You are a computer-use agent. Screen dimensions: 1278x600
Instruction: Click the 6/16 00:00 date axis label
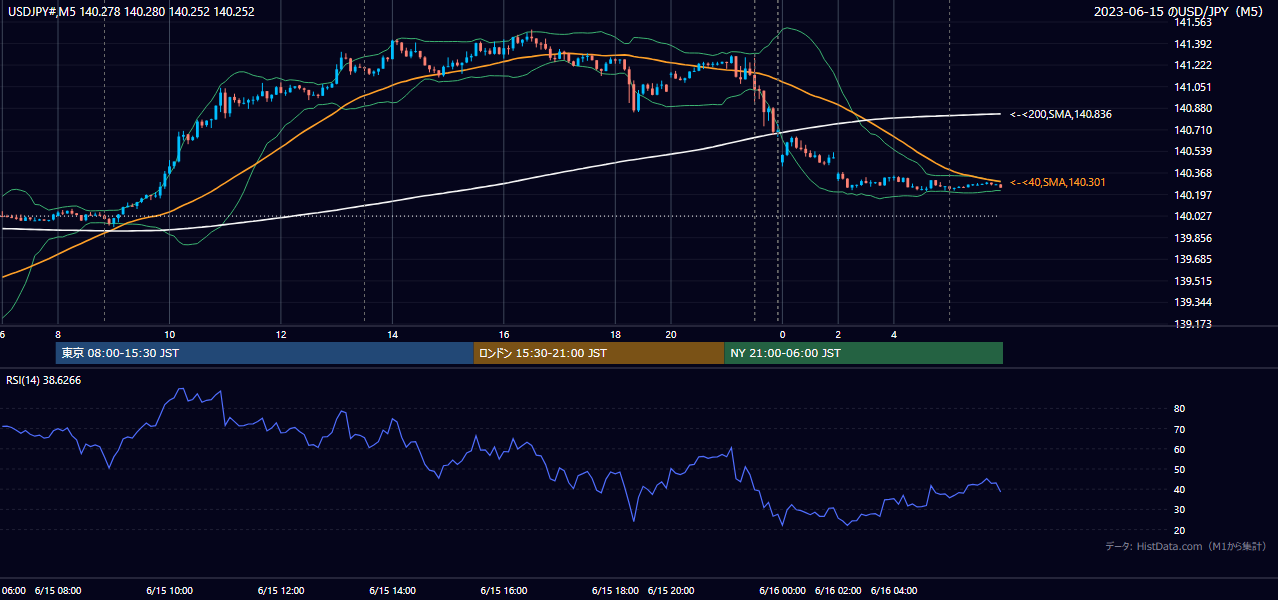783,590
